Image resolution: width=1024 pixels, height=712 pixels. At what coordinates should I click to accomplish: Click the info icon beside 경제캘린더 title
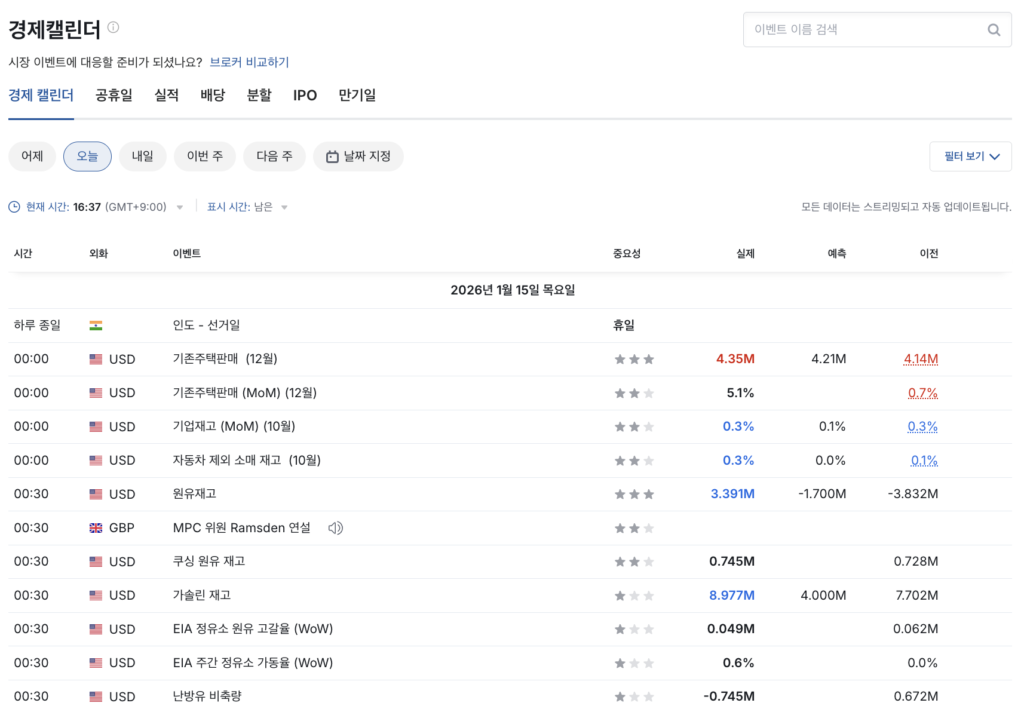point(113,27)
